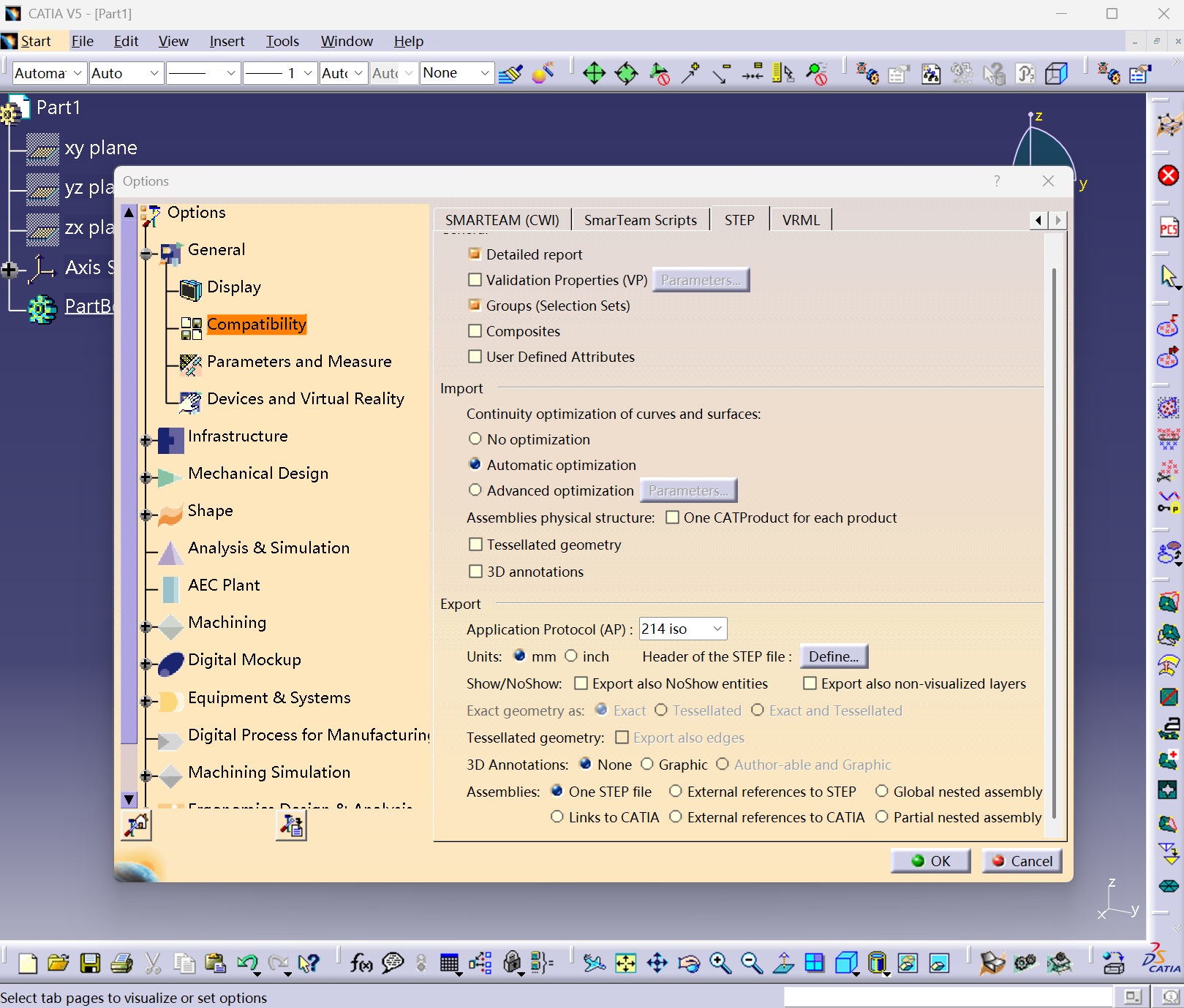The image size is (1184, 1008).
Task: Enable the Composites checkbox
Action: pos(475,330)
